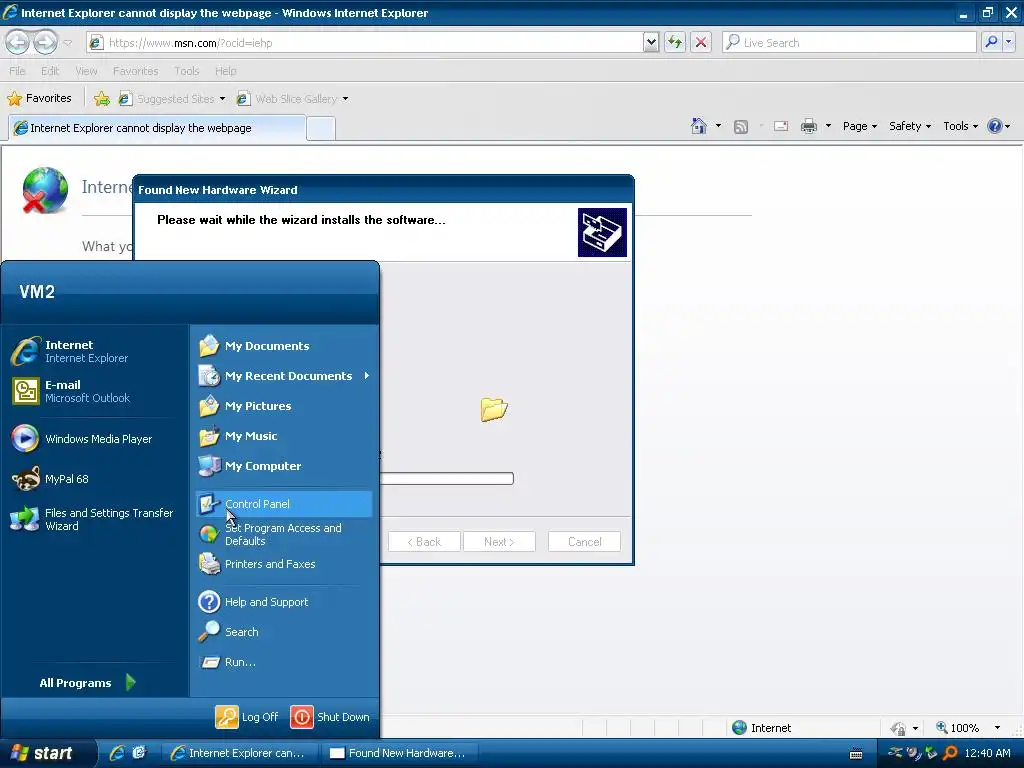
Task: Open Control Panel
Action: [284, 504]
